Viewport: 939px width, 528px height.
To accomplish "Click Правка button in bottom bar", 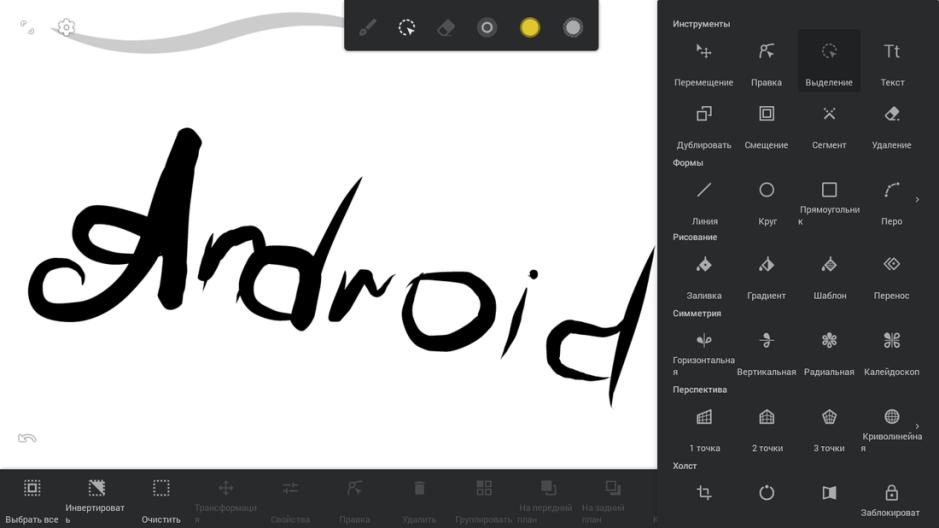I will tap(355, 500).
